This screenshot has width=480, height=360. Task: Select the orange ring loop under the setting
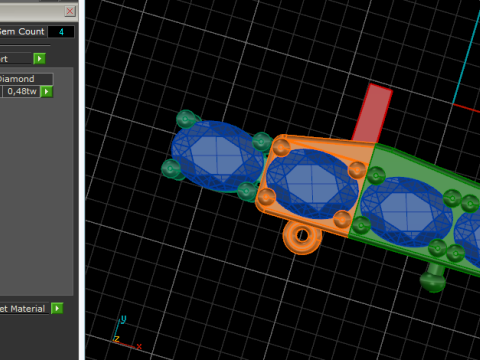tap(302, 236)
